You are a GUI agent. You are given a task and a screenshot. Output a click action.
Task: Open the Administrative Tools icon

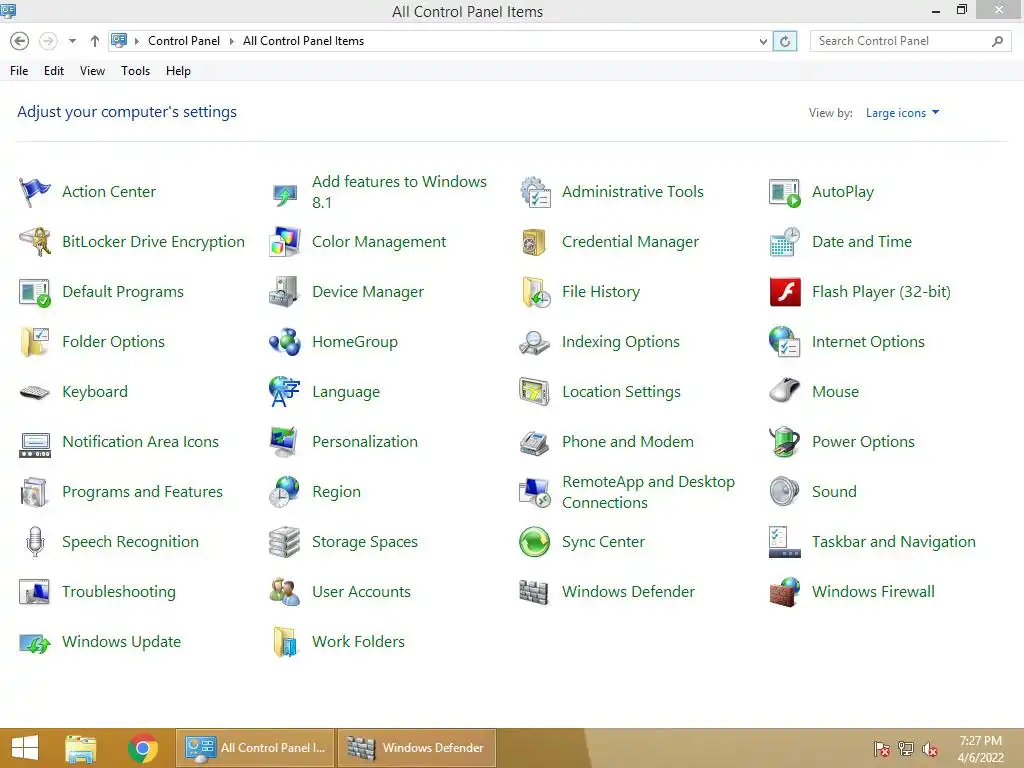pyautogui.click(x=535, y=192)
